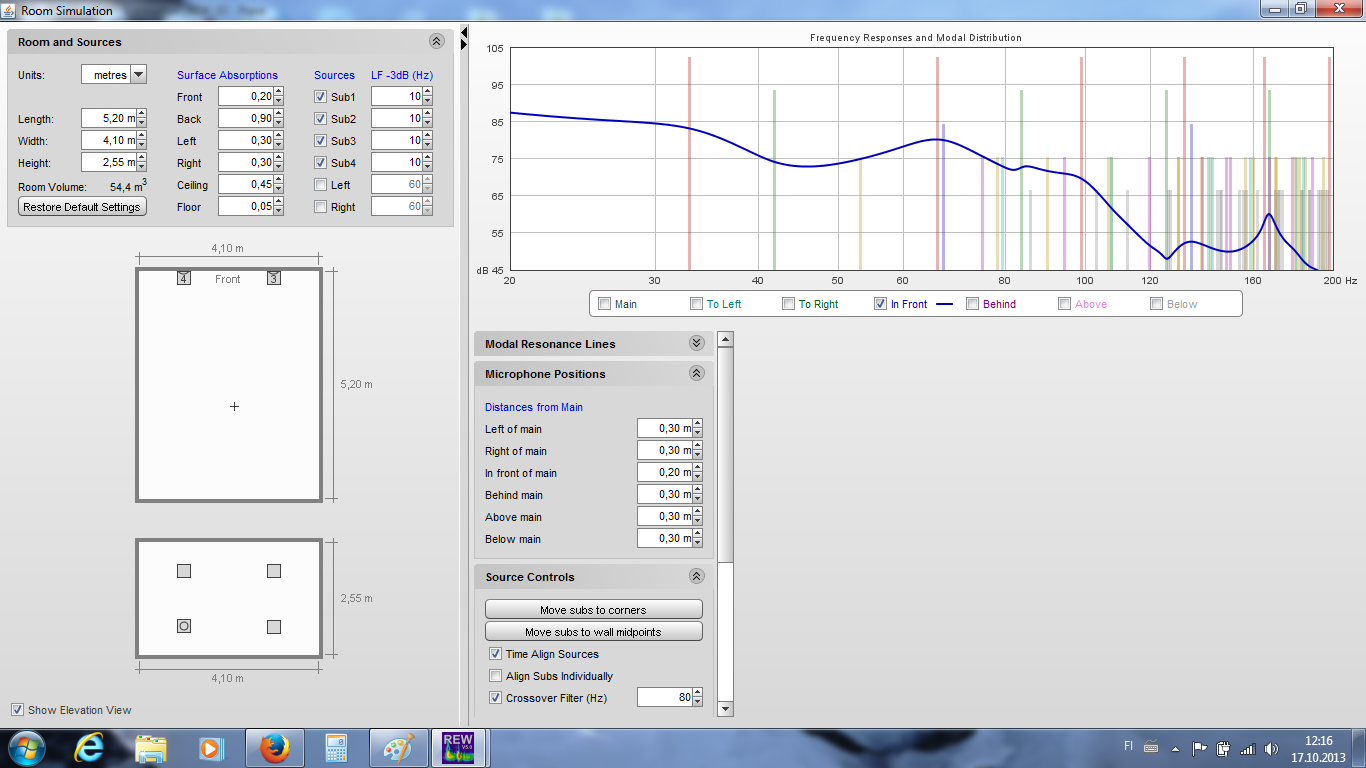Open Calculator from the taskbar

[336, 748]
